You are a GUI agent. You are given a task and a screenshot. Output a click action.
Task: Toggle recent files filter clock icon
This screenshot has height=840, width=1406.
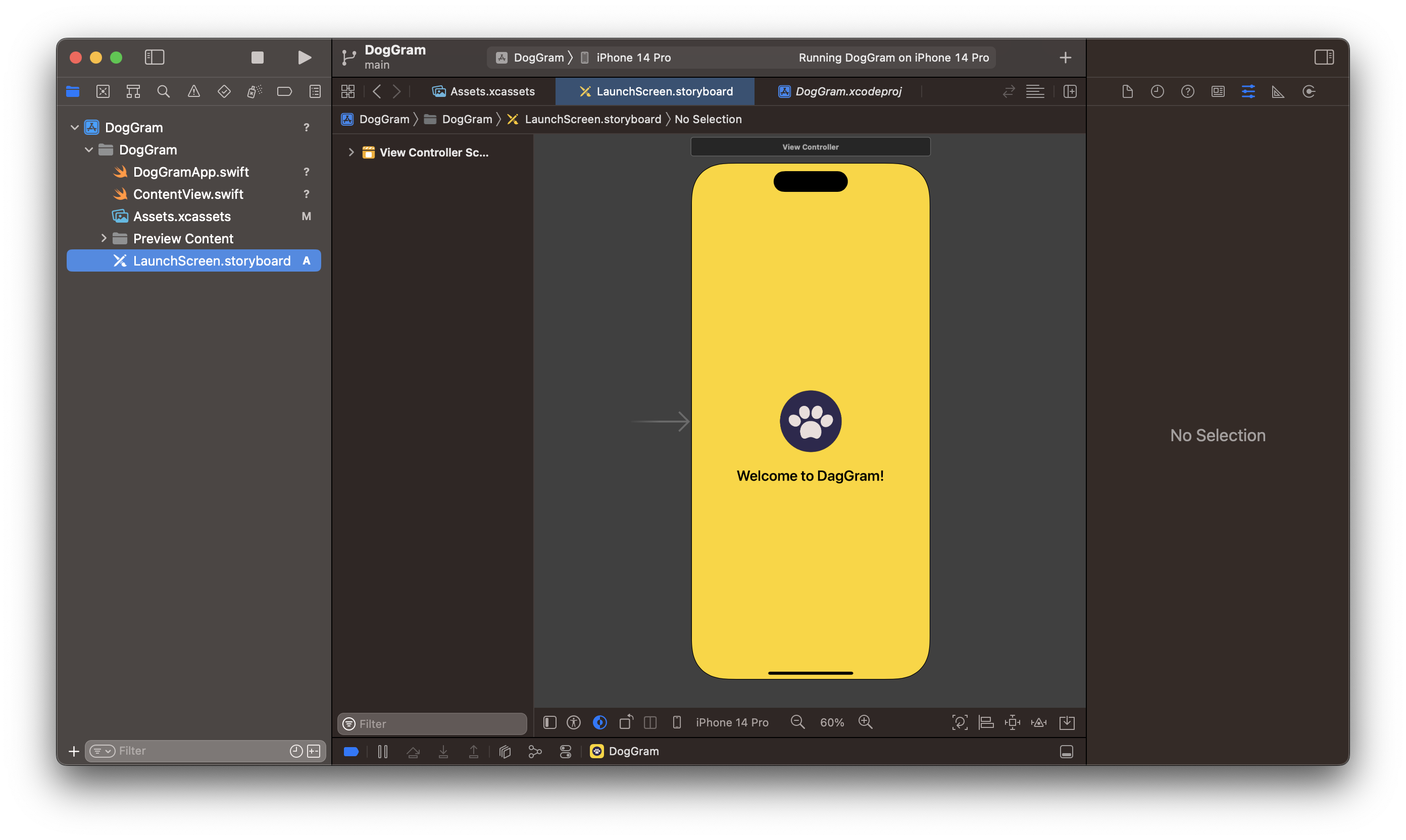[x=295, y=751]
